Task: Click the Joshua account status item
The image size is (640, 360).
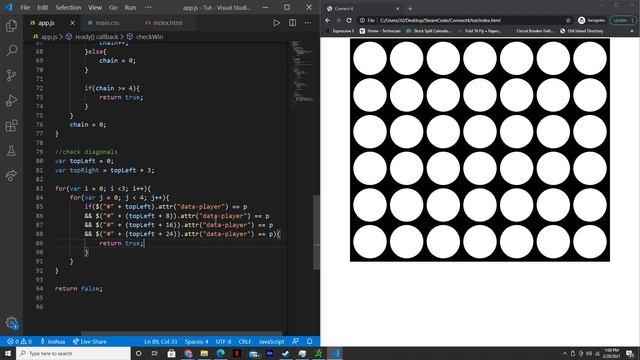Action: 53,341
